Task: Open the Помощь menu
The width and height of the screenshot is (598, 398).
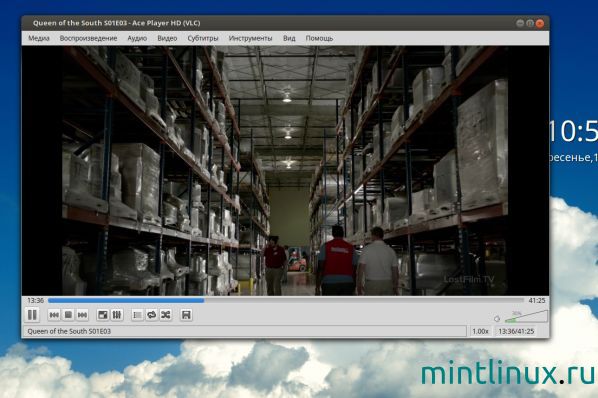Action: (319, 38)
